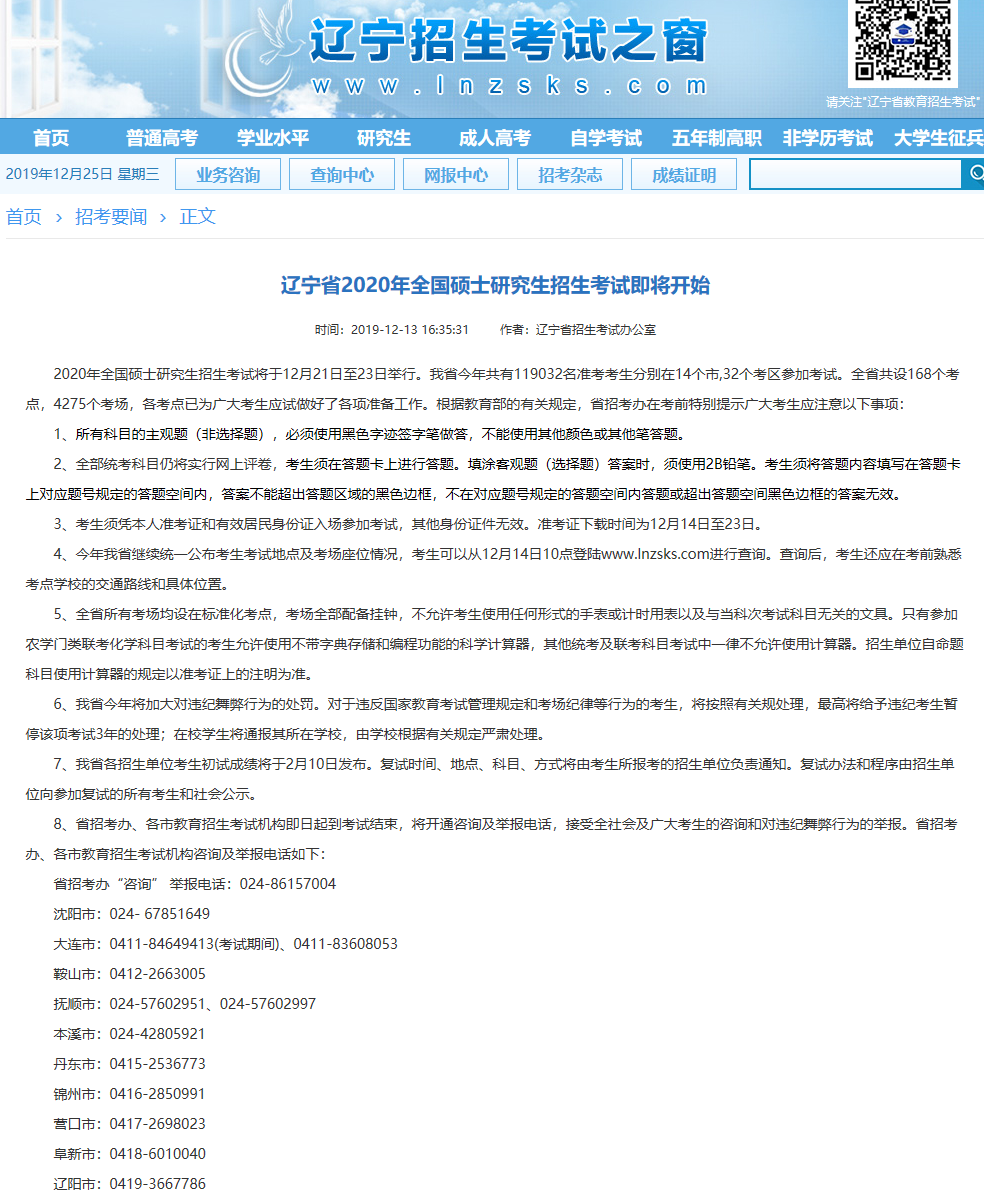Select 研究生 in navigation bar
This screenshot has width=984, height=1200.
click(x=384, y=138)
